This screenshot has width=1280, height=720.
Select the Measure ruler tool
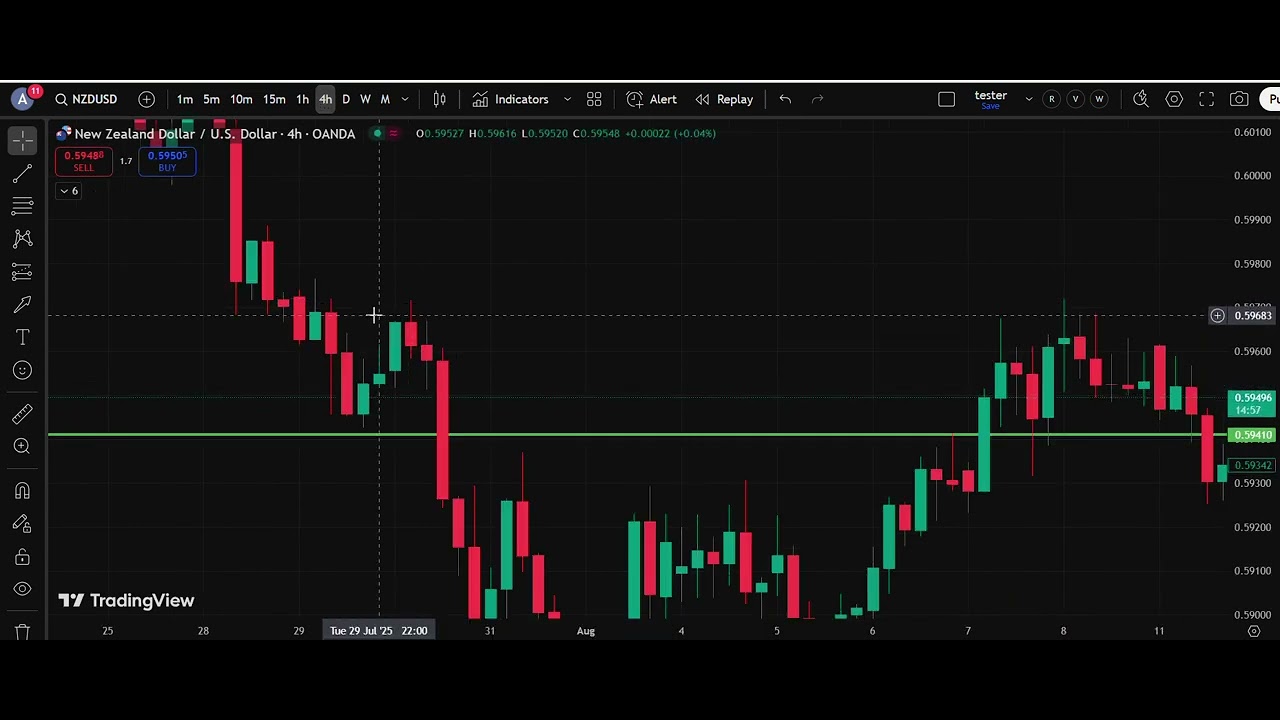(x=22, y=414)
